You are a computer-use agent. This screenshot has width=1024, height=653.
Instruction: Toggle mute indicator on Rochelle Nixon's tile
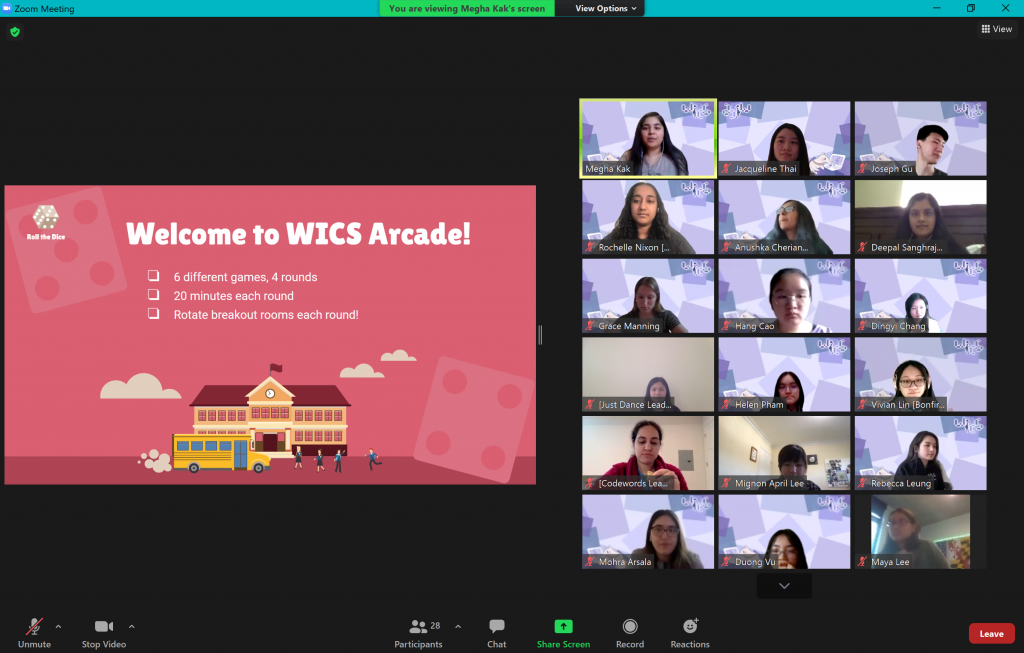pyautogui.click(x=591, y=248)
